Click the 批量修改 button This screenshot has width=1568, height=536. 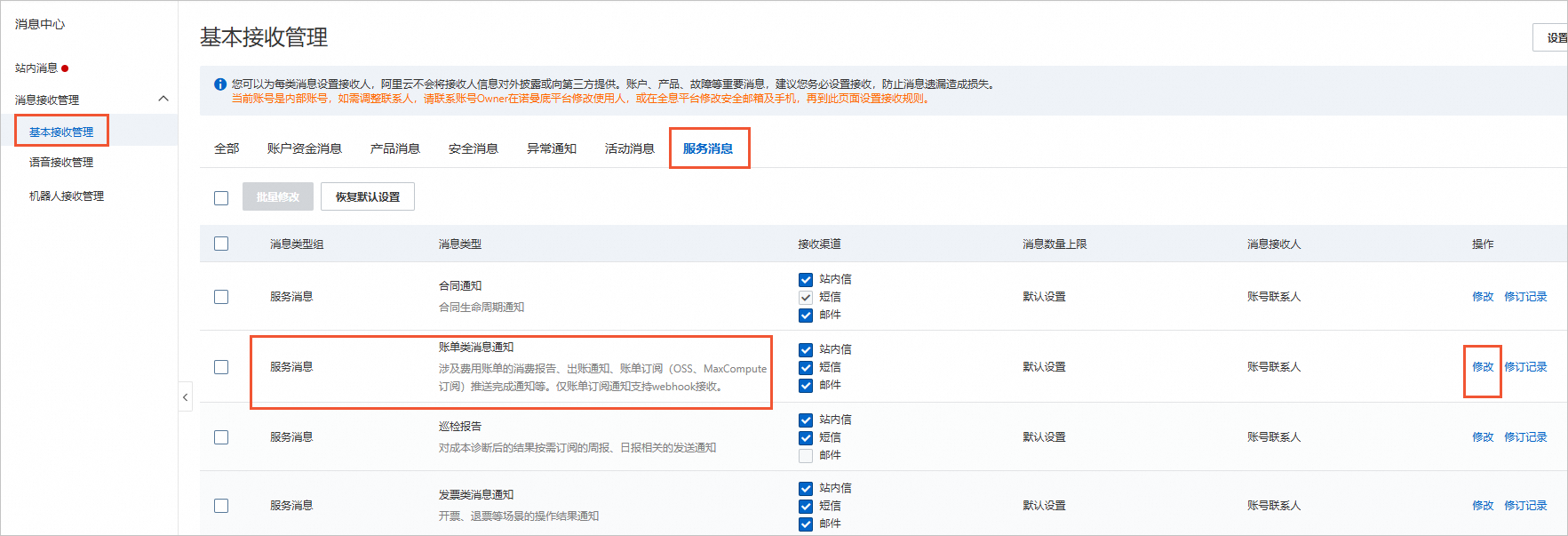(x=278, y=197)
